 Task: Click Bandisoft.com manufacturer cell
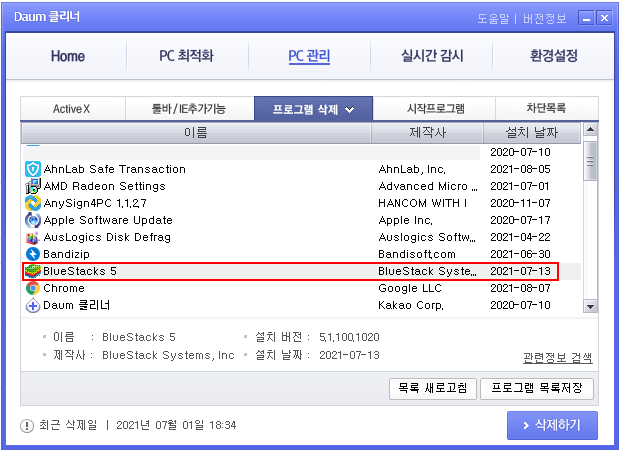[x=417, y=254]
